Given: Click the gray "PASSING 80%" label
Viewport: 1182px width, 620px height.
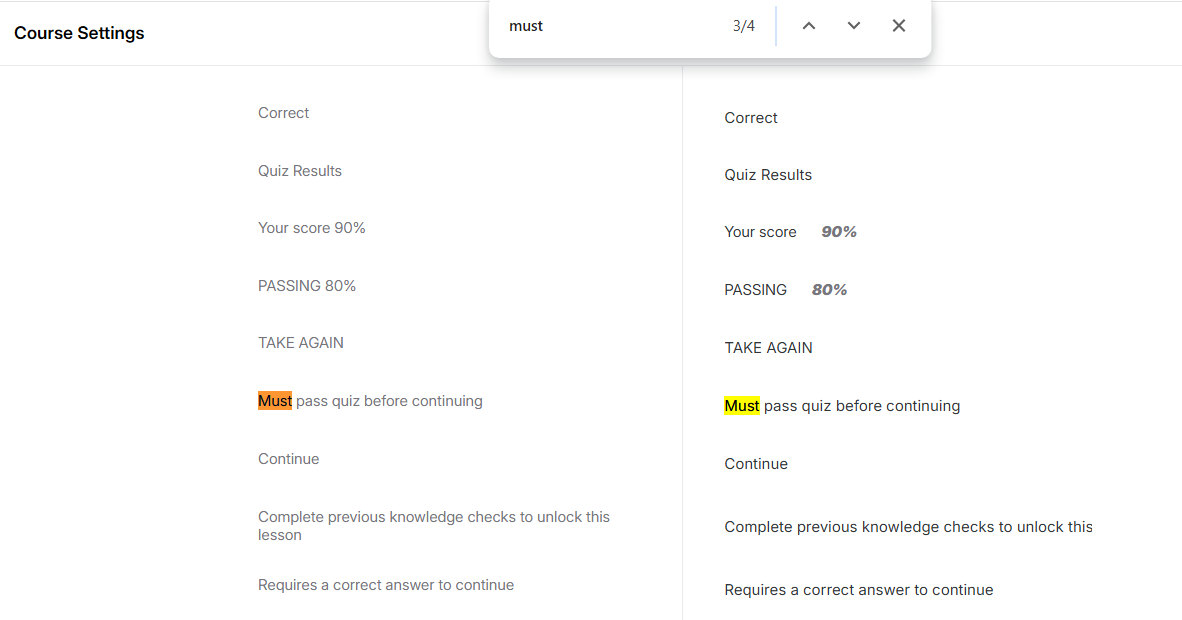Looking at the screenshot, I should pyautogui.click(x=307, y=286).
